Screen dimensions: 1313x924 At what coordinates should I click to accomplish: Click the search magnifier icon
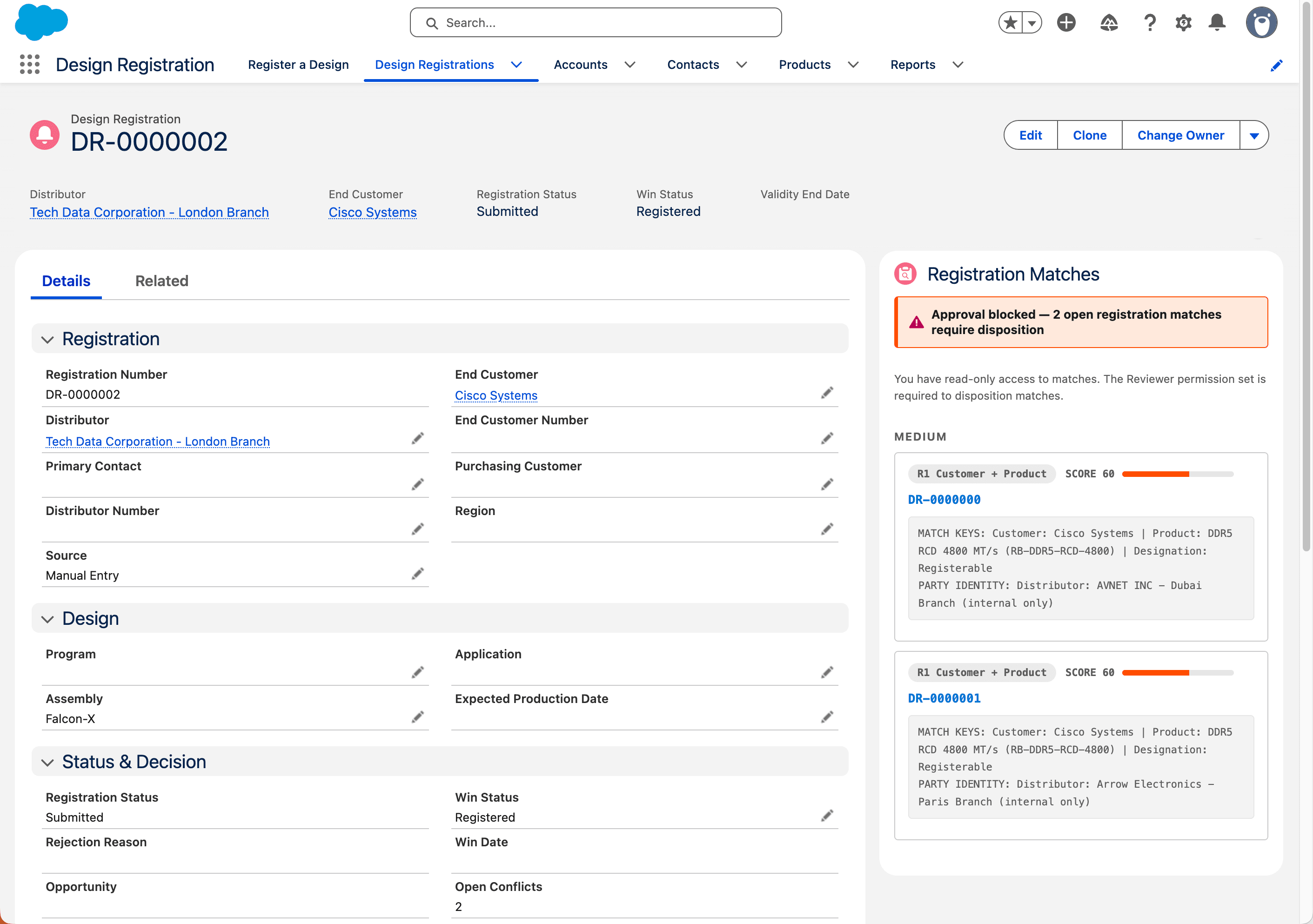click(x=432, y=23)
